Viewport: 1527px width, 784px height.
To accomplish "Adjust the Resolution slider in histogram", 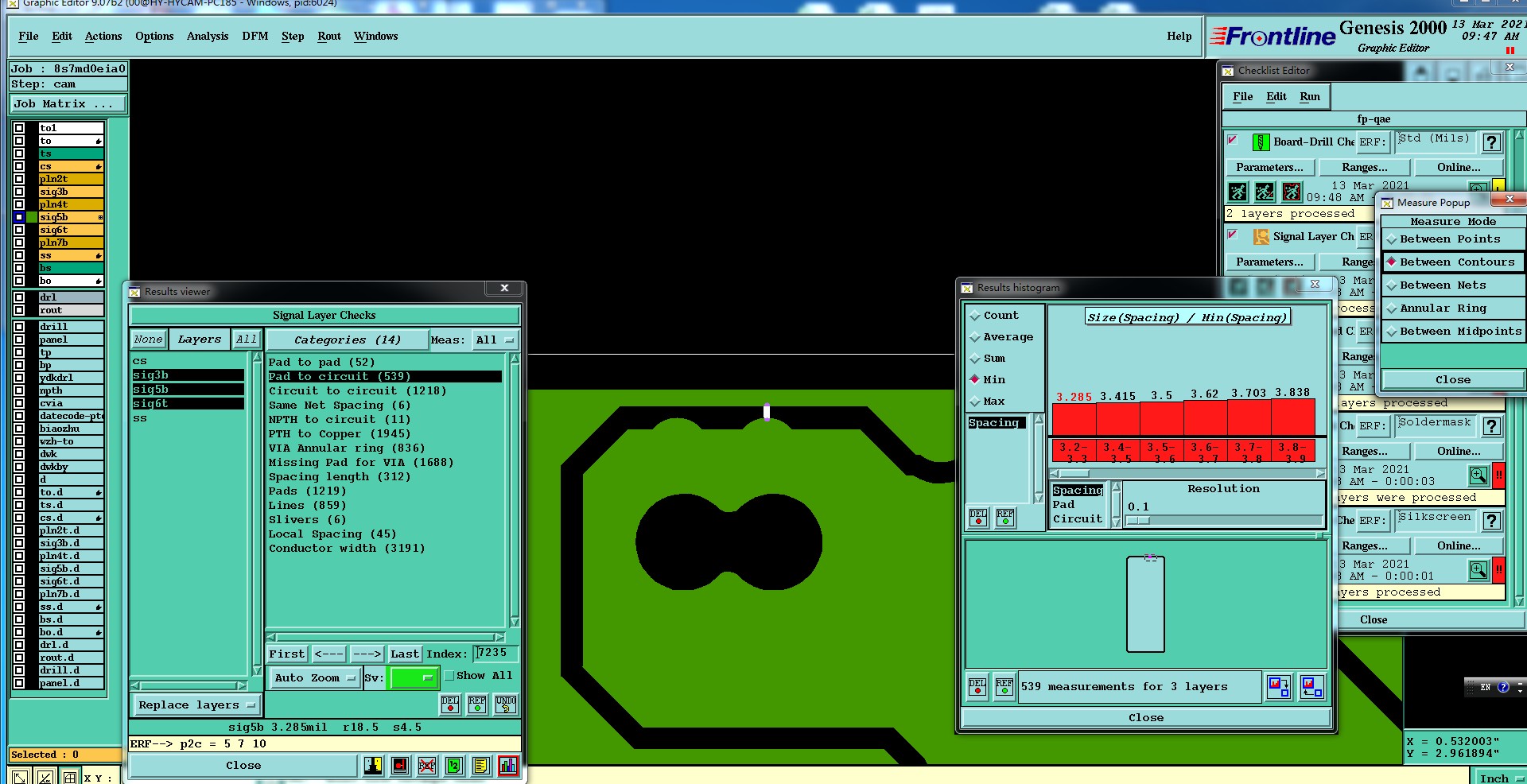I will [1138, 521].
